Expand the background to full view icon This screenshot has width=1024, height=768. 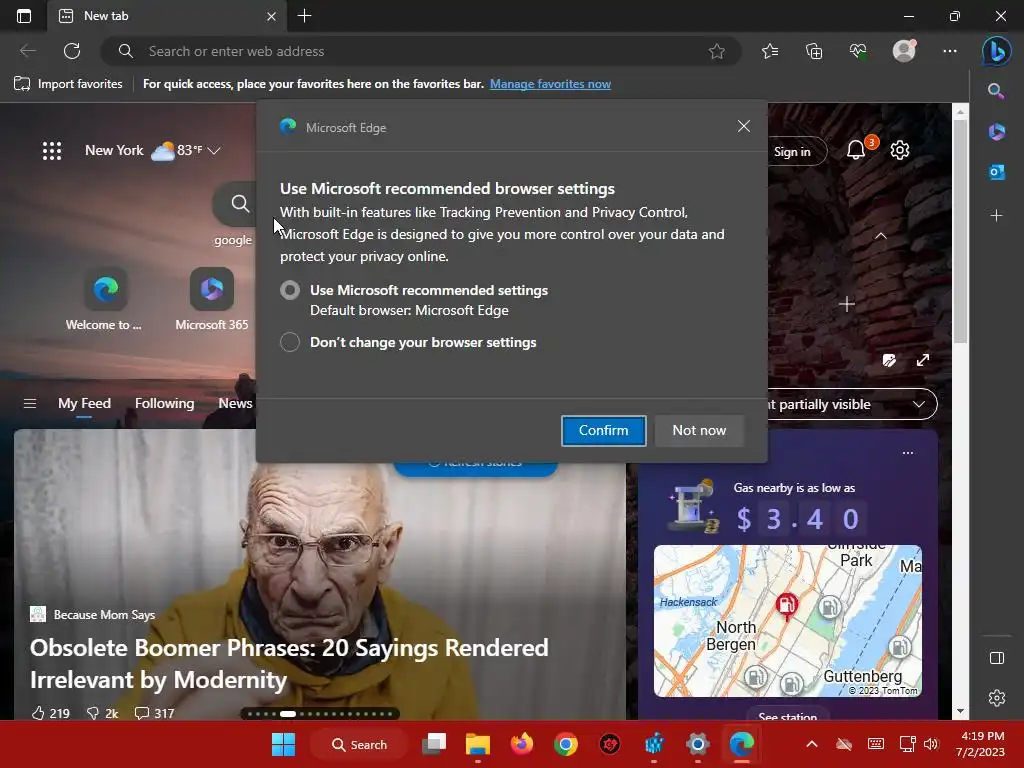pyautogui.click(x=923, y=360)
